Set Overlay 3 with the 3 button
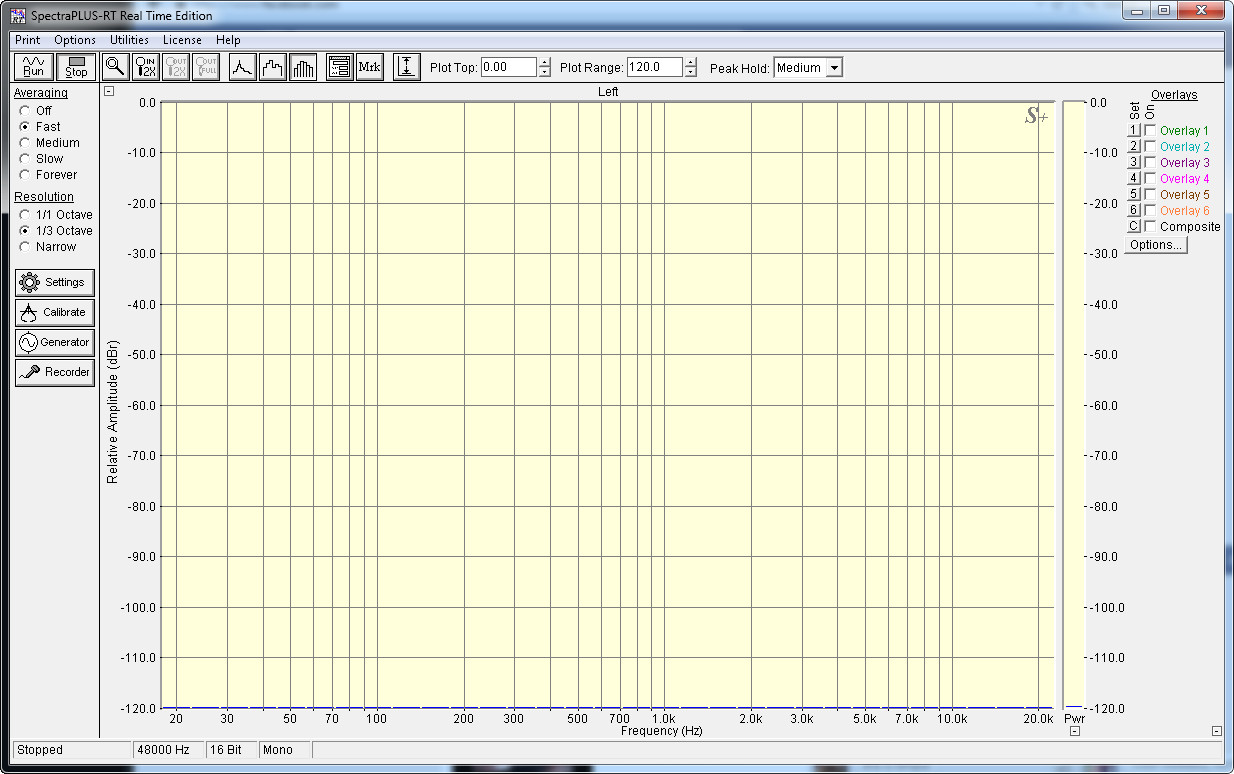The width and height of the screenshot is (1234, 774). [x=1134, y=162]
